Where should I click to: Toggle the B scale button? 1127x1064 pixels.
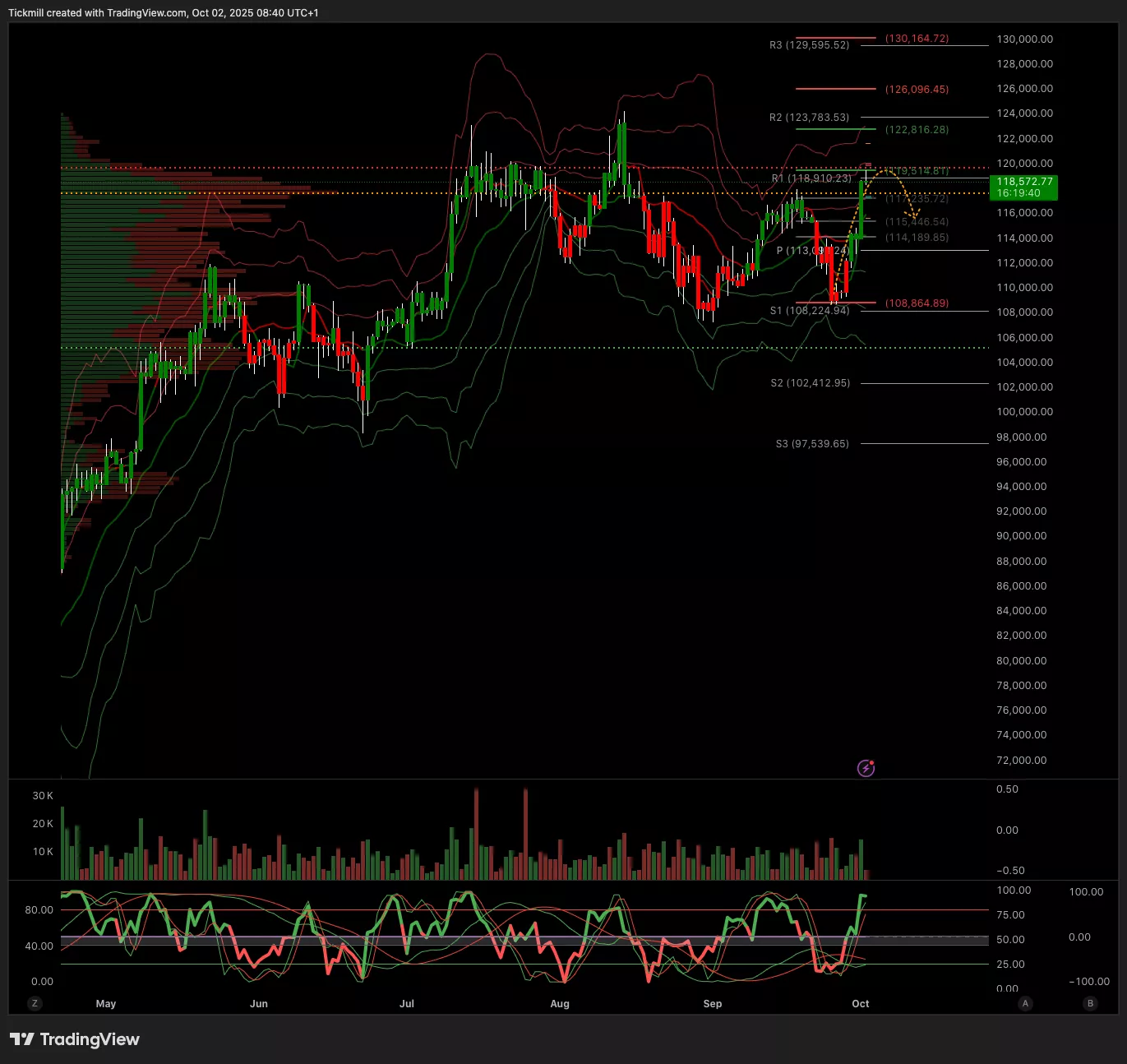(x=1090, y=1003)
